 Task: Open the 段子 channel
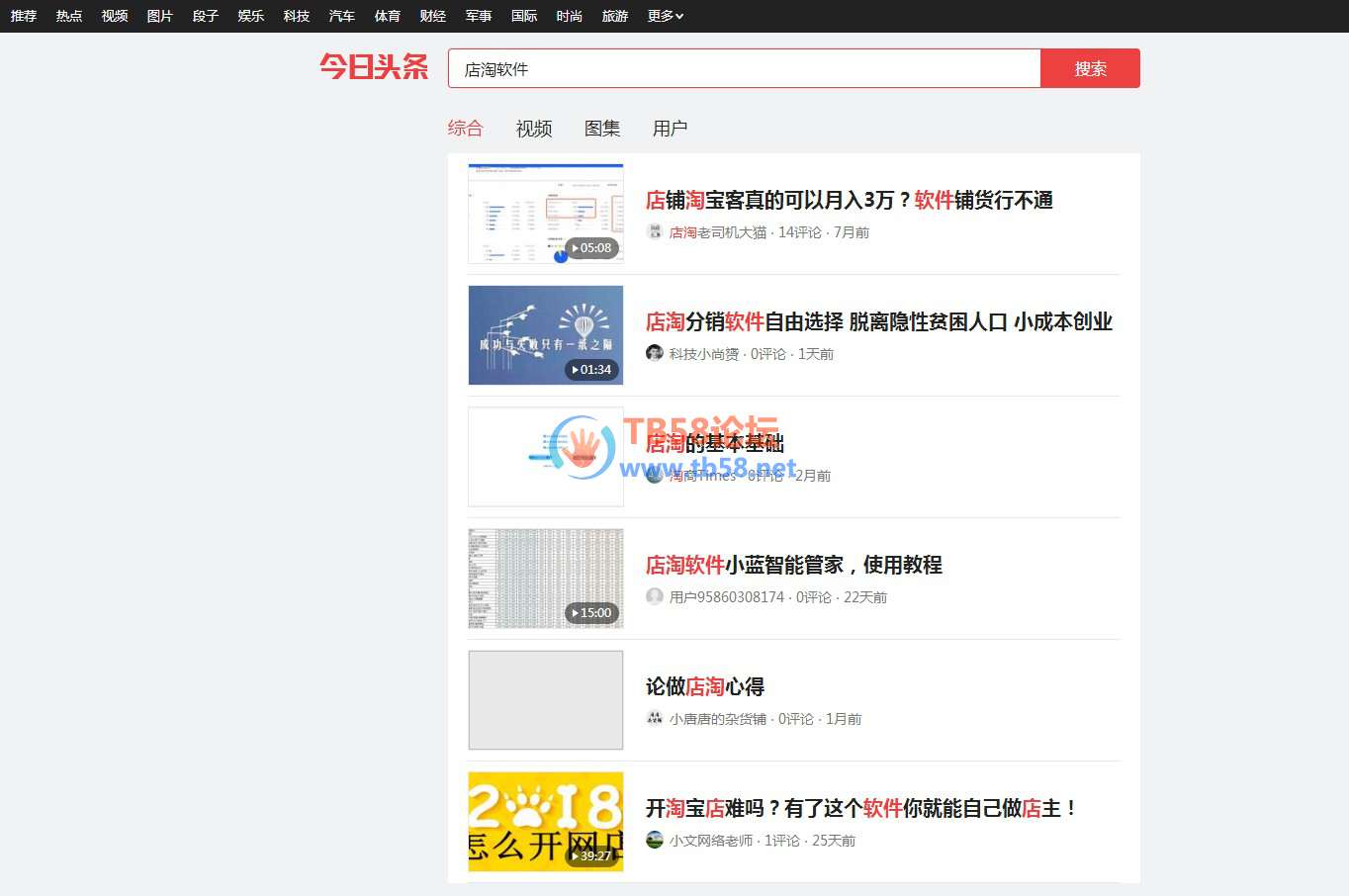point(206,16)
